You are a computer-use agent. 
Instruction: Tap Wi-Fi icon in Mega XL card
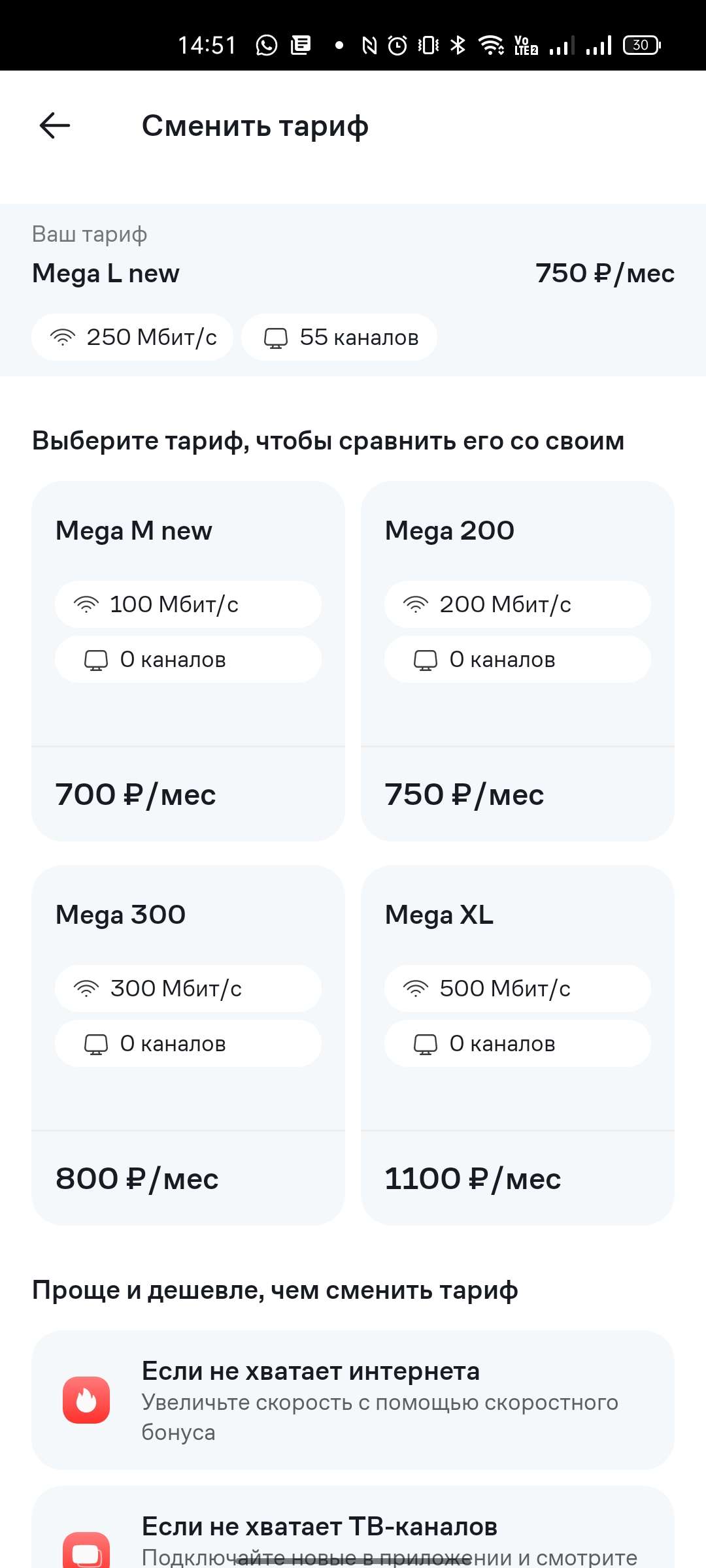tap(416, 988)
